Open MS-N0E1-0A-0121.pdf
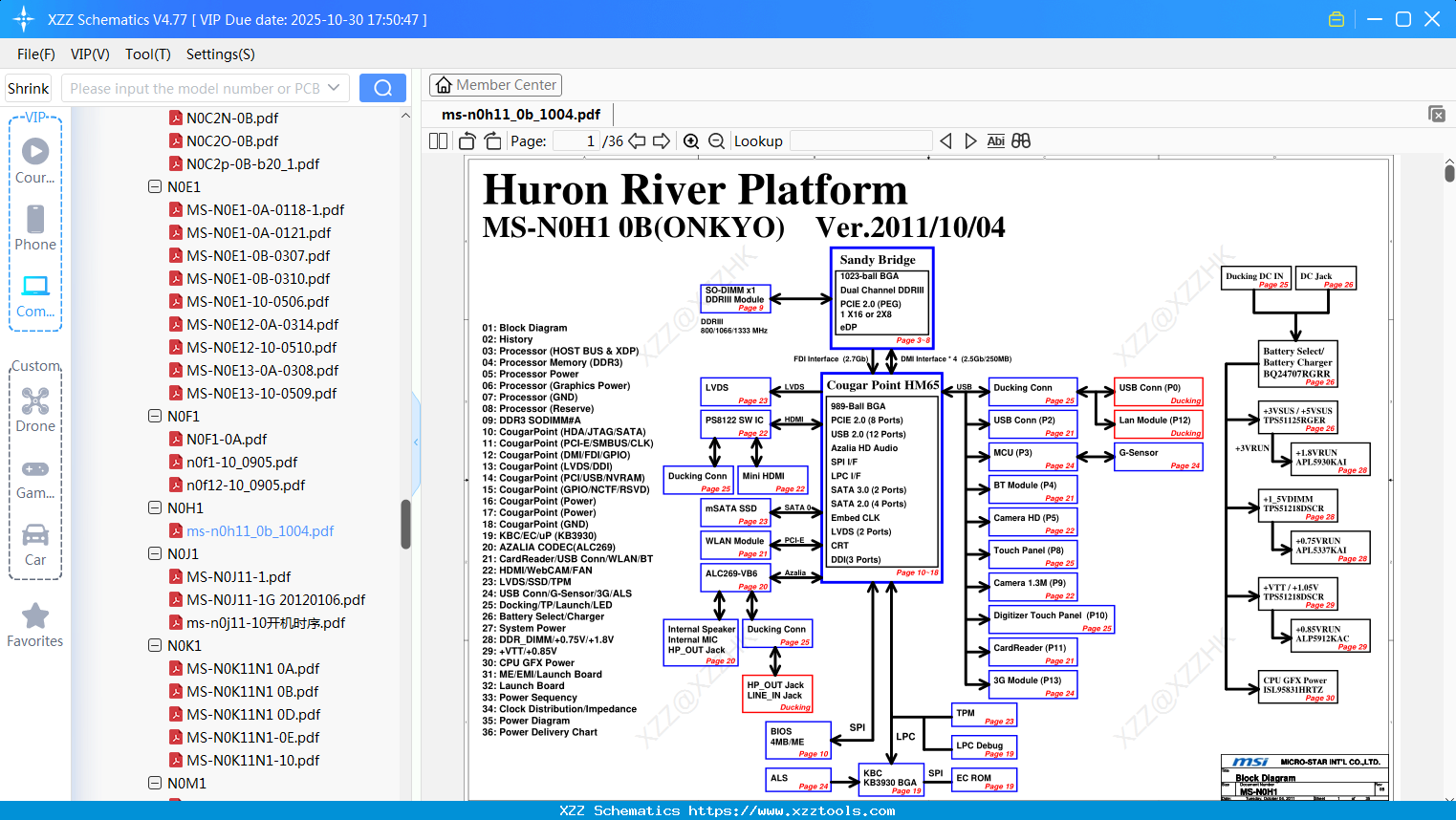The width and height of the screenshot is (1456, 820). [259, 233]
